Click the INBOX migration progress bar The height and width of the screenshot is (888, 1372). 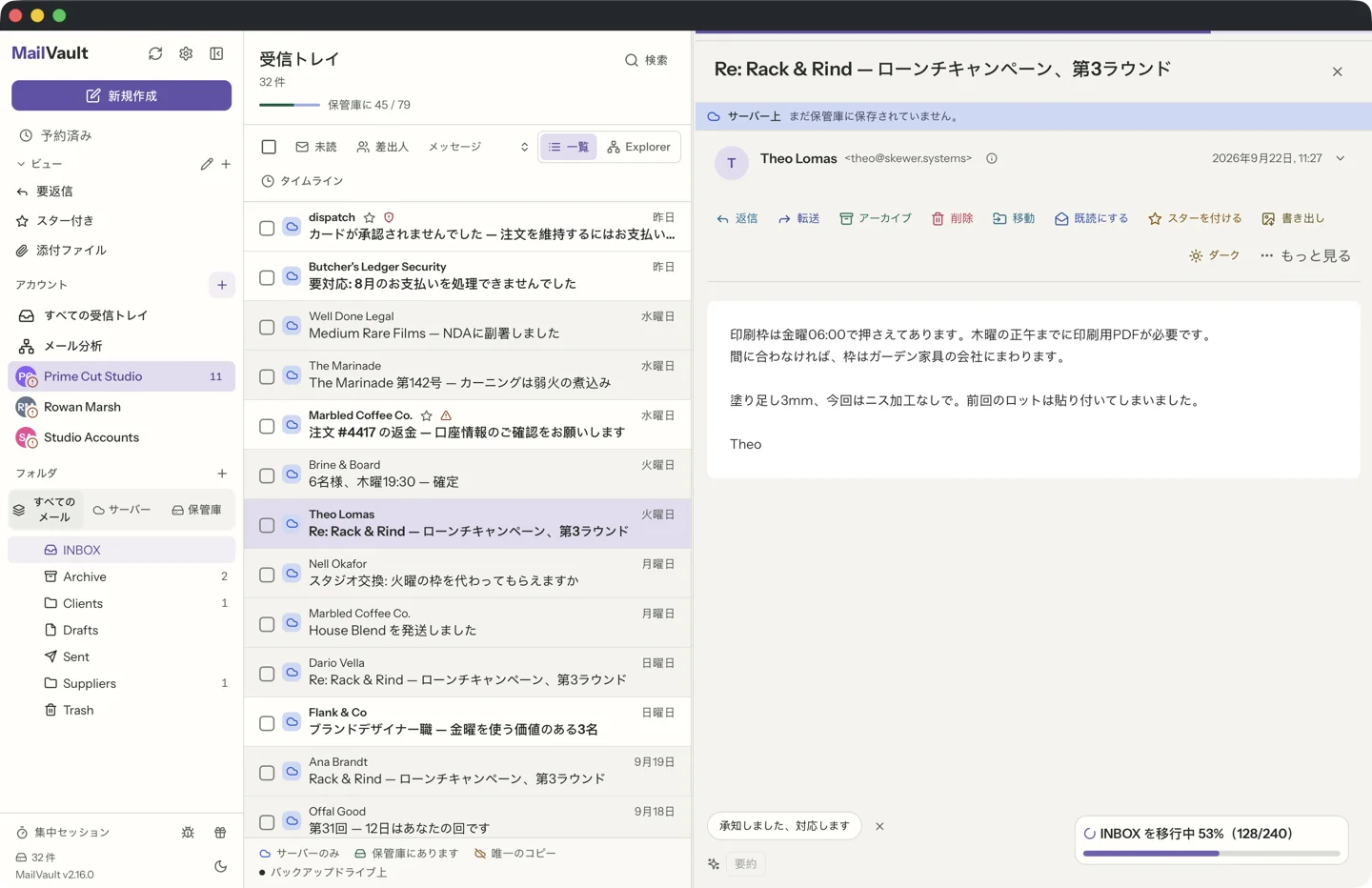point(1211,854)
